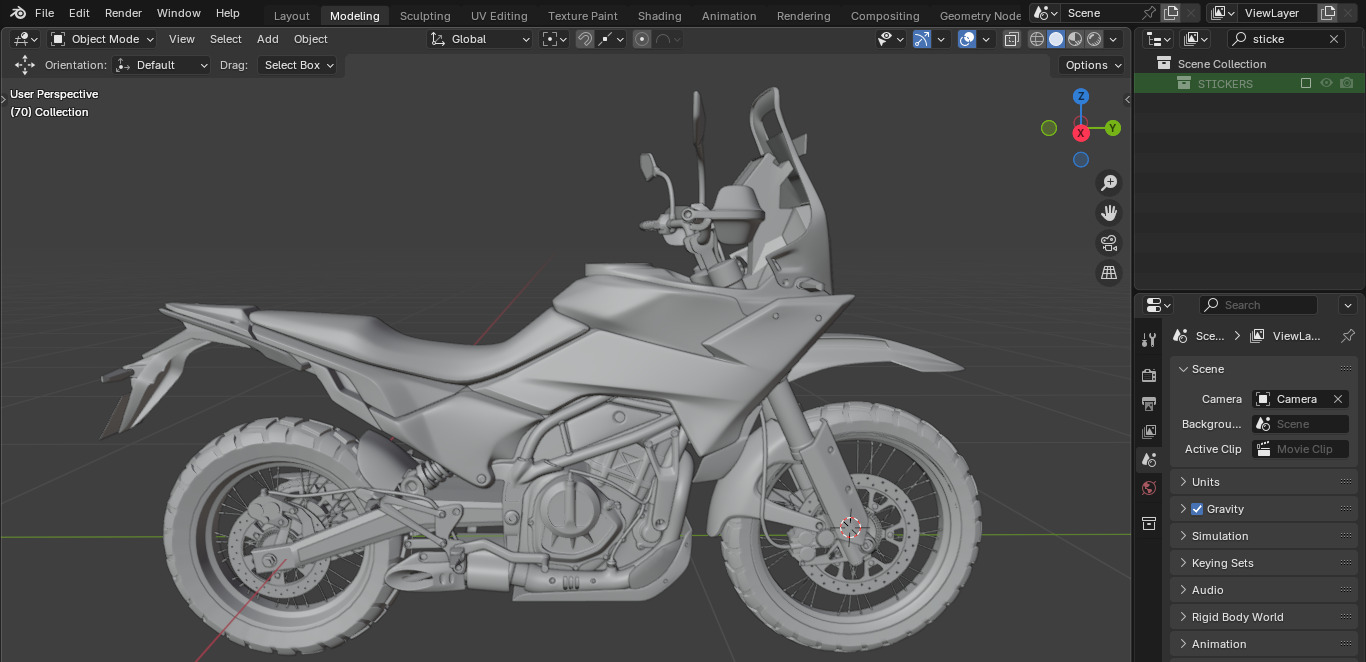The height and width of the screenshot is (662, 1366).
Task: Switch to the Sculpting workspace tab
Action: click(x=425, y=16)
